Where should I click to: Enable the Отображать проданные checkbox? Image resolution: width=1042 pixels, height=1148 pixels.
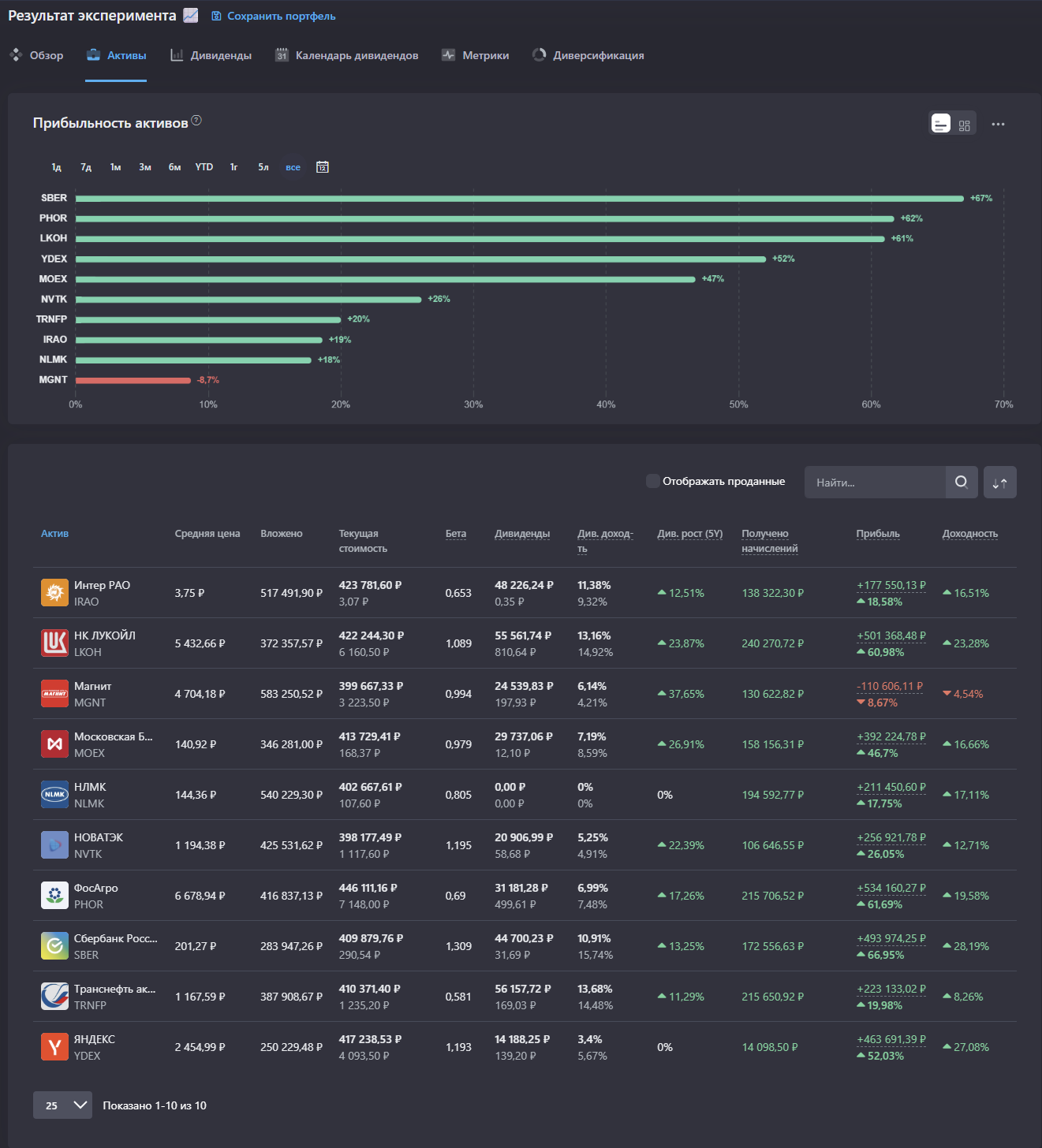pyautogui.click(x=652, y=481)
